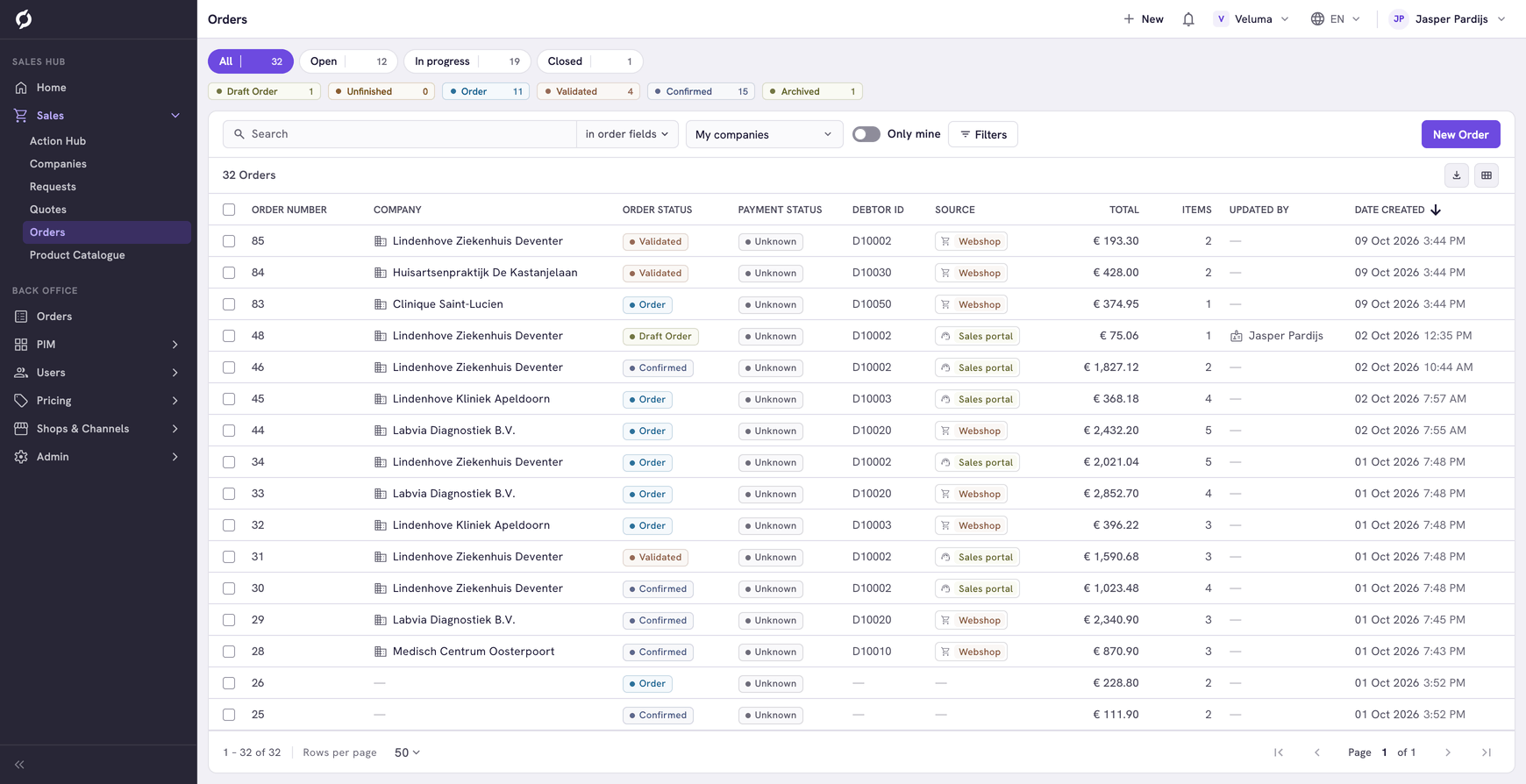Open company Clinique Saint-Lucien

[x=448, y=304]
